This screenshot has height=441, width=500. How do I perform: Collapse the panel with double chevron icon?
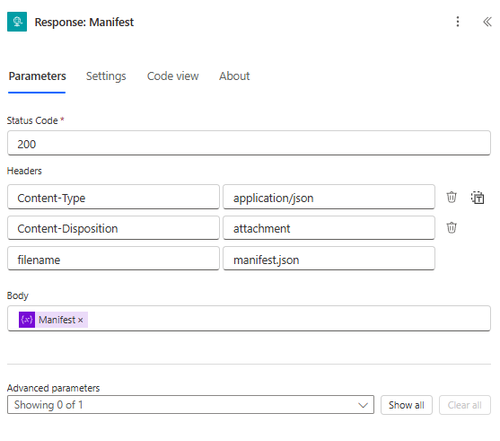(x=487, y=22)
